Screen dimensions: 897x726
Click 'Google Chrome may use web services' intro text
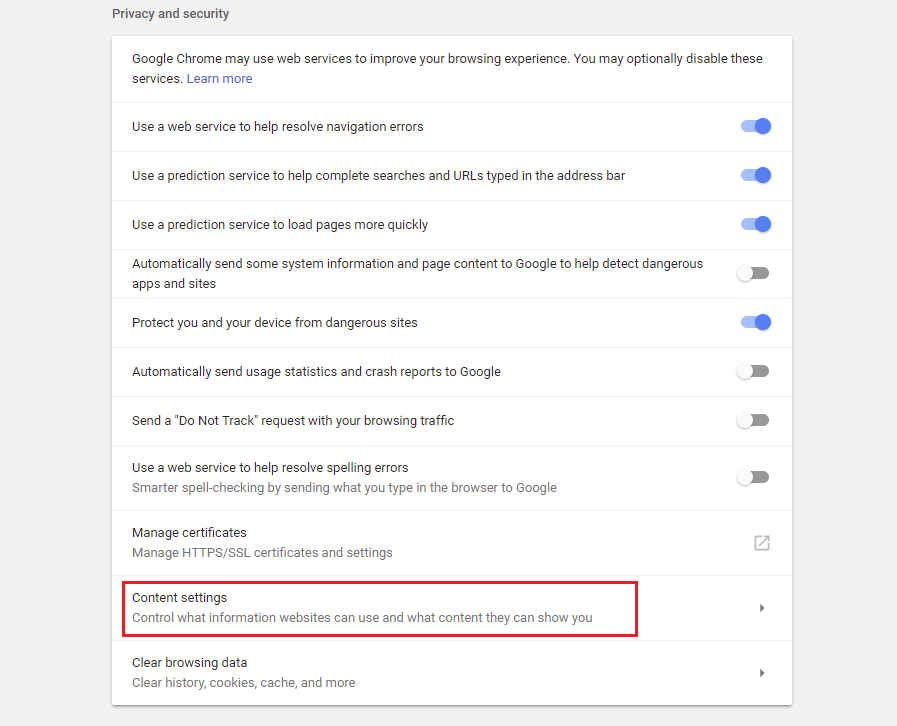[447, 68]
